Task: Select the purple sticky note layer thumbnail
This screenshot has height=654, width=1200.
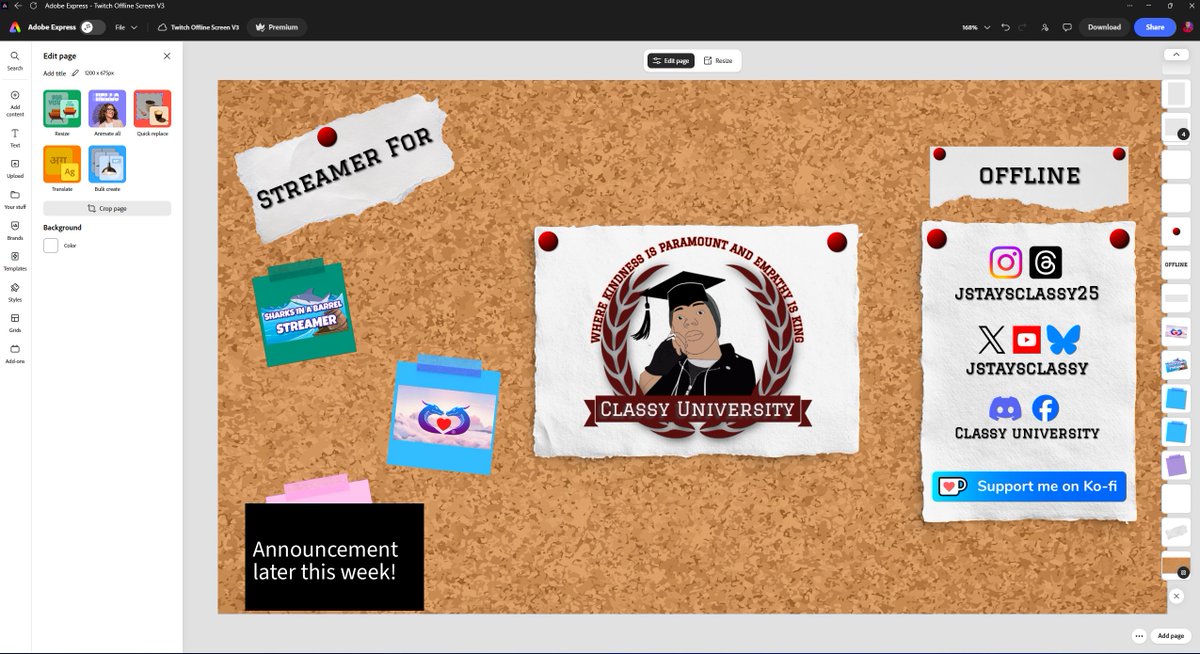Action: tap(1176, 465)
